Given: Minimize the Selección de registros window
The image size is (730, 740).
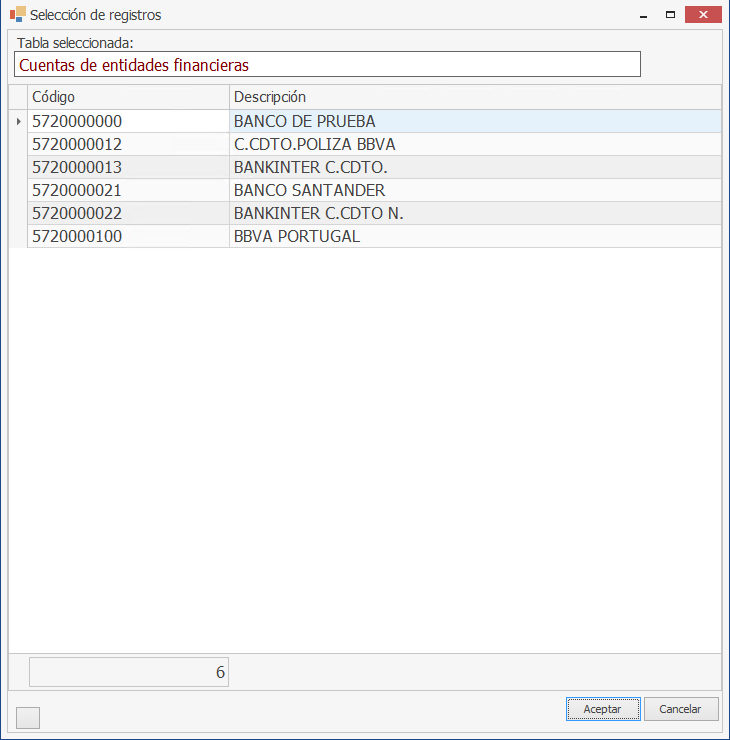Looking at the screenshot, I should click(x=641, y=14).
